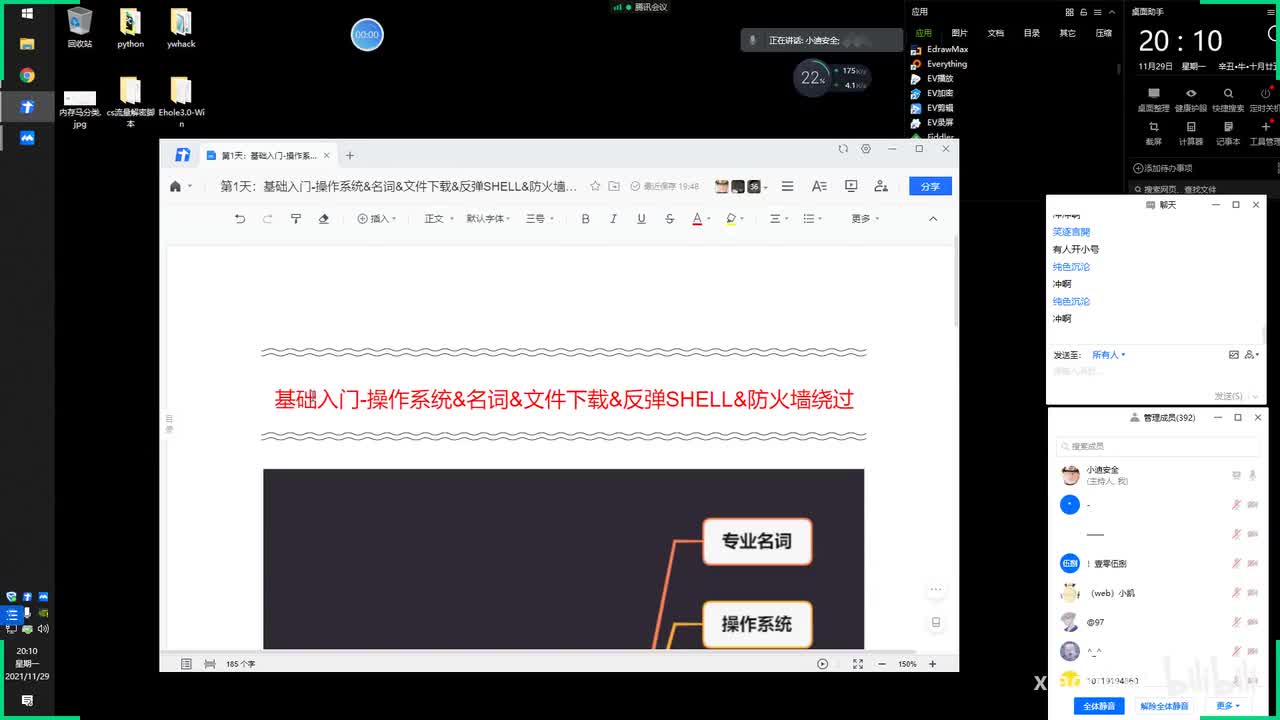The image size is (1280, 720).
Task: Zoom in with the plus button
Action: point(933,664)
